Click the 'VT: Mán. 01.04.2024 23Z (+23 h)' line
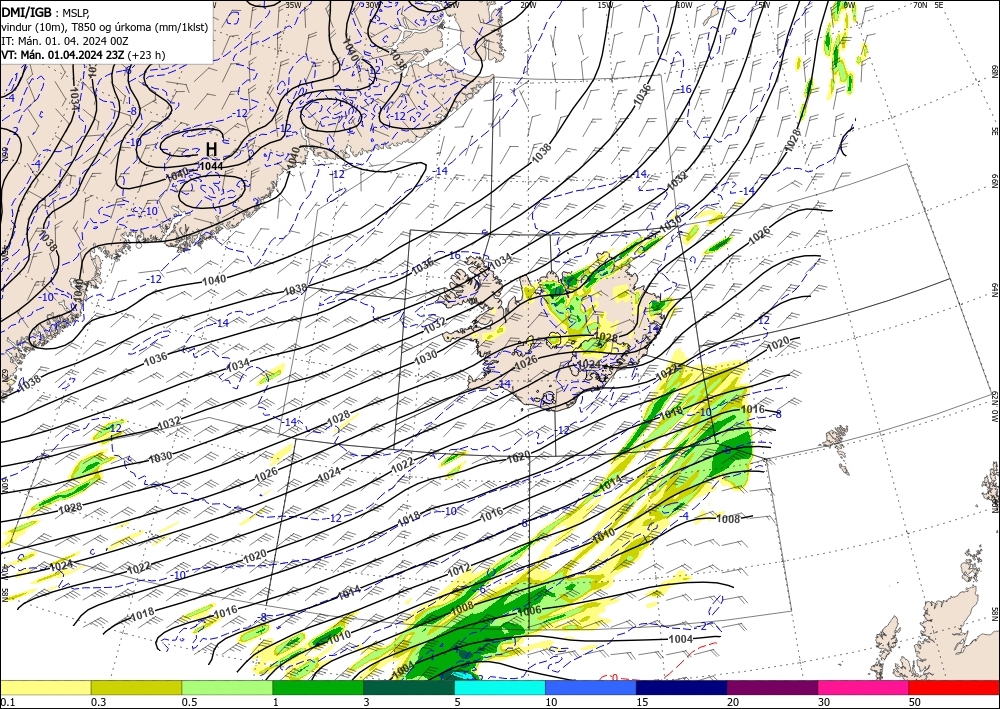Image resolution: width=1000 pixels, height=709 pixels. point(83,55)
